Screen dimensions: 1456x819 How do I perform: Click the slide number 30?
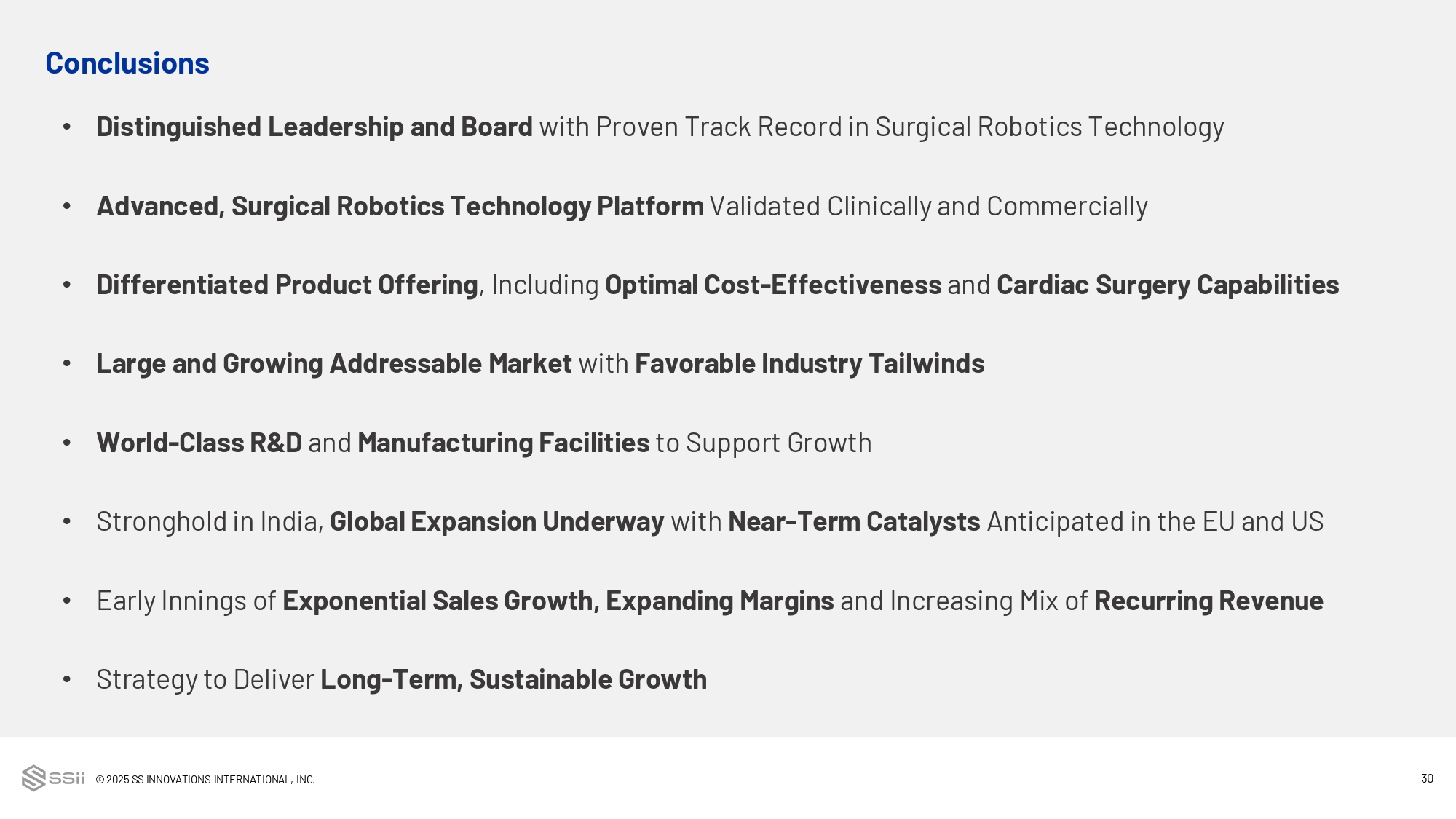[x=1427, y=778]
